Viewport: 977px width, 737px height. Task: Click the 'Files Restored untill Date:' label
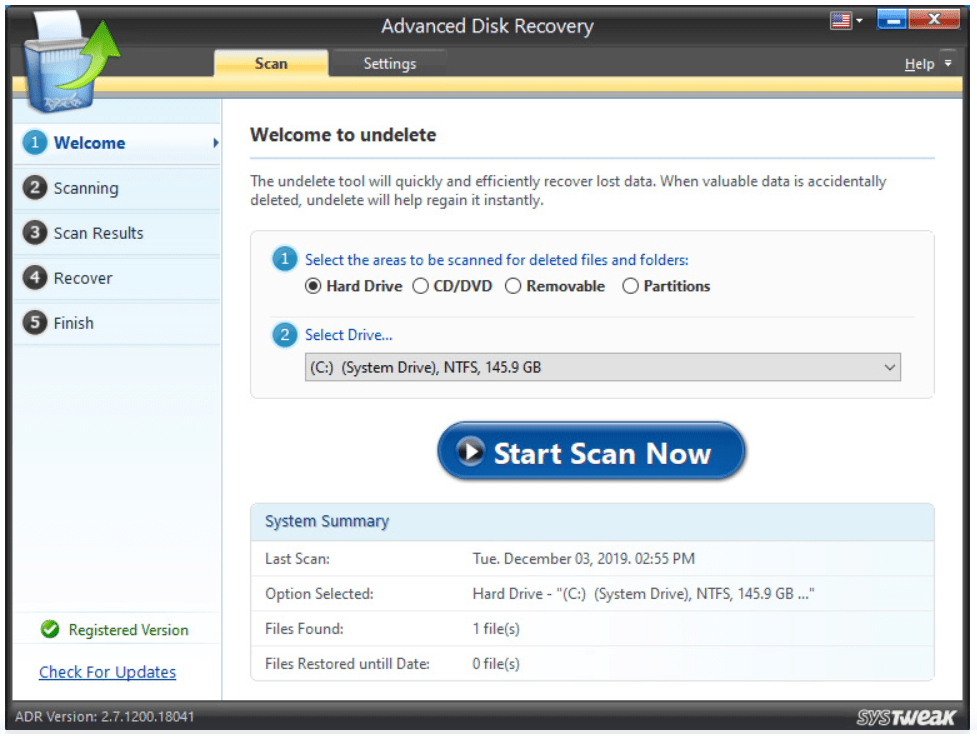[347, 663]
